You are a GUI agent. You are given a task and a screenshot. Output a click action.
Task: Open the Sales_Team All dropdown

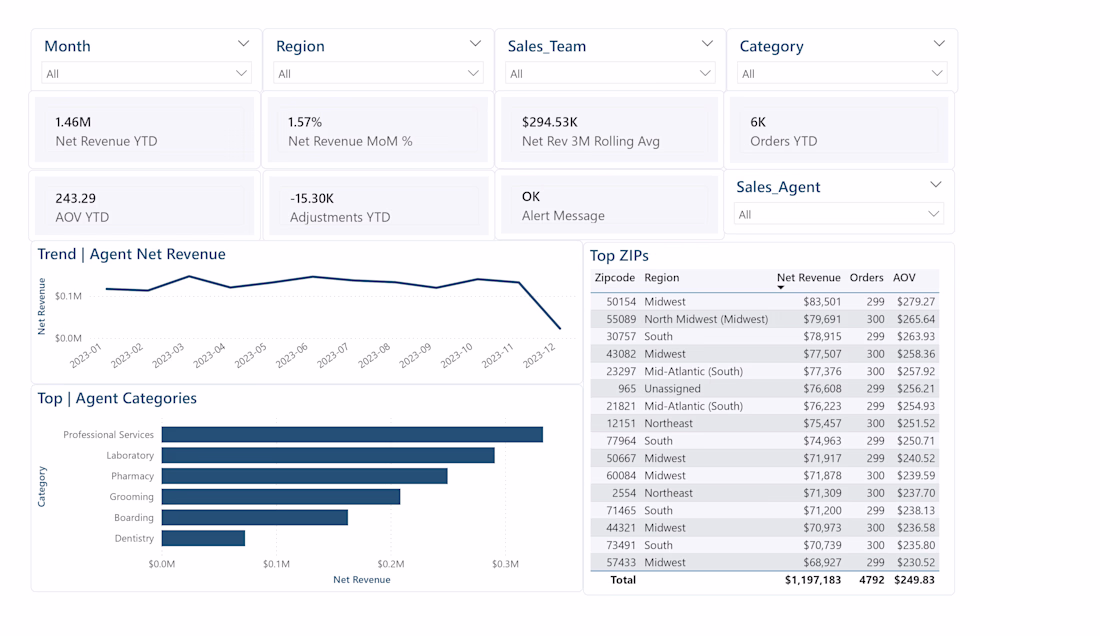click(610, 73)
